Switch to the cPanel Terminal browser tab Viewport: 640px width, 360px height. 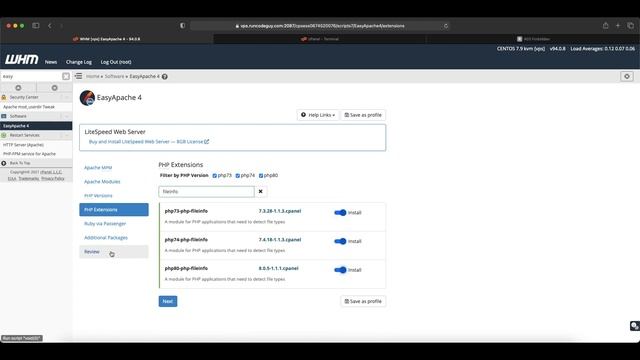(320, 39)
